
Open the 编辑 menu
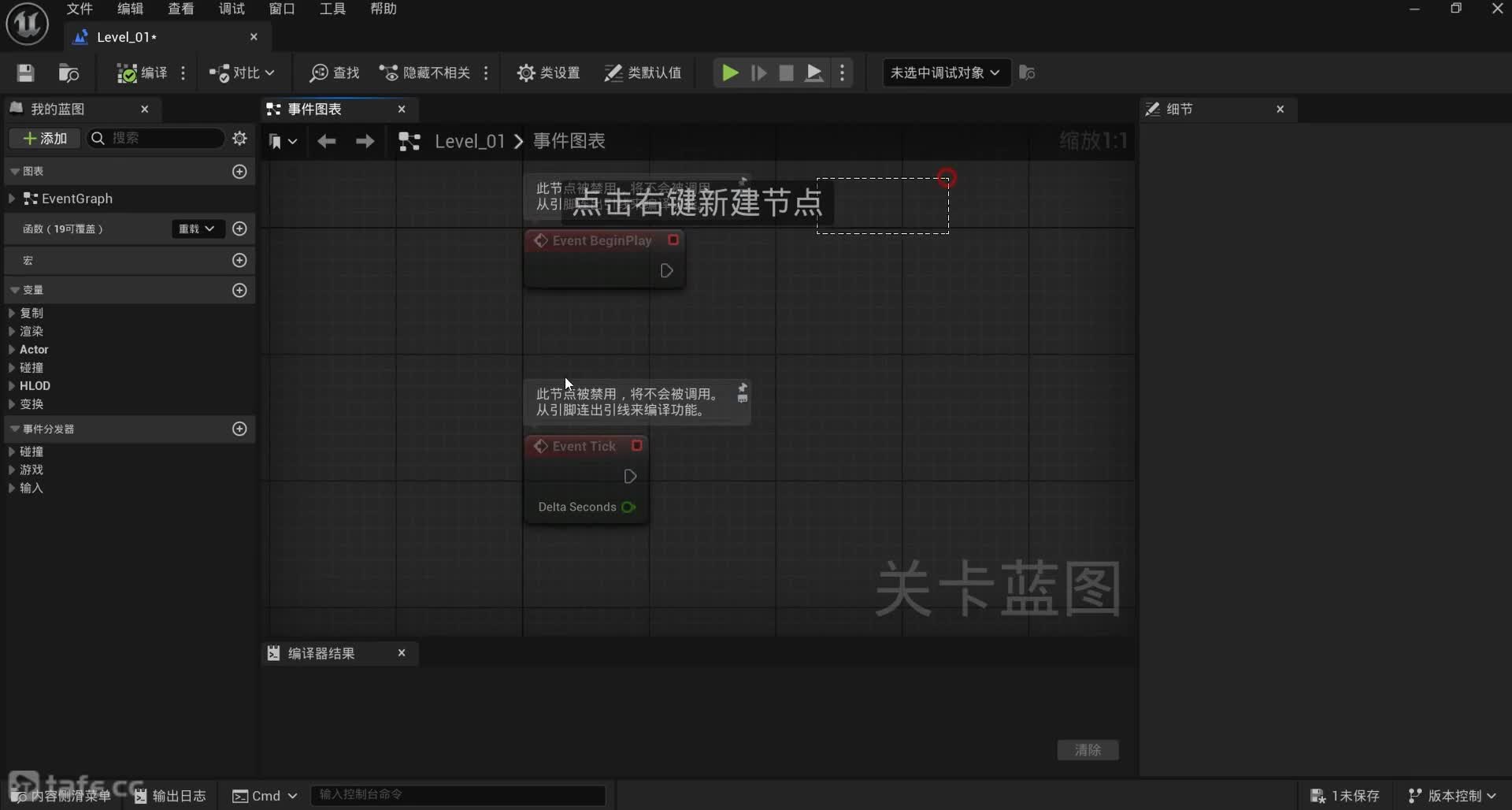tap(130, 9)
